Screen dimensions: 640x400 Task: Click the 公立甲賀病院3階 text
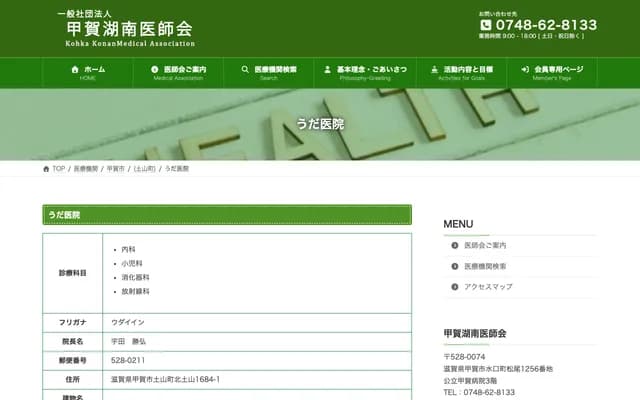click(470, 380)
